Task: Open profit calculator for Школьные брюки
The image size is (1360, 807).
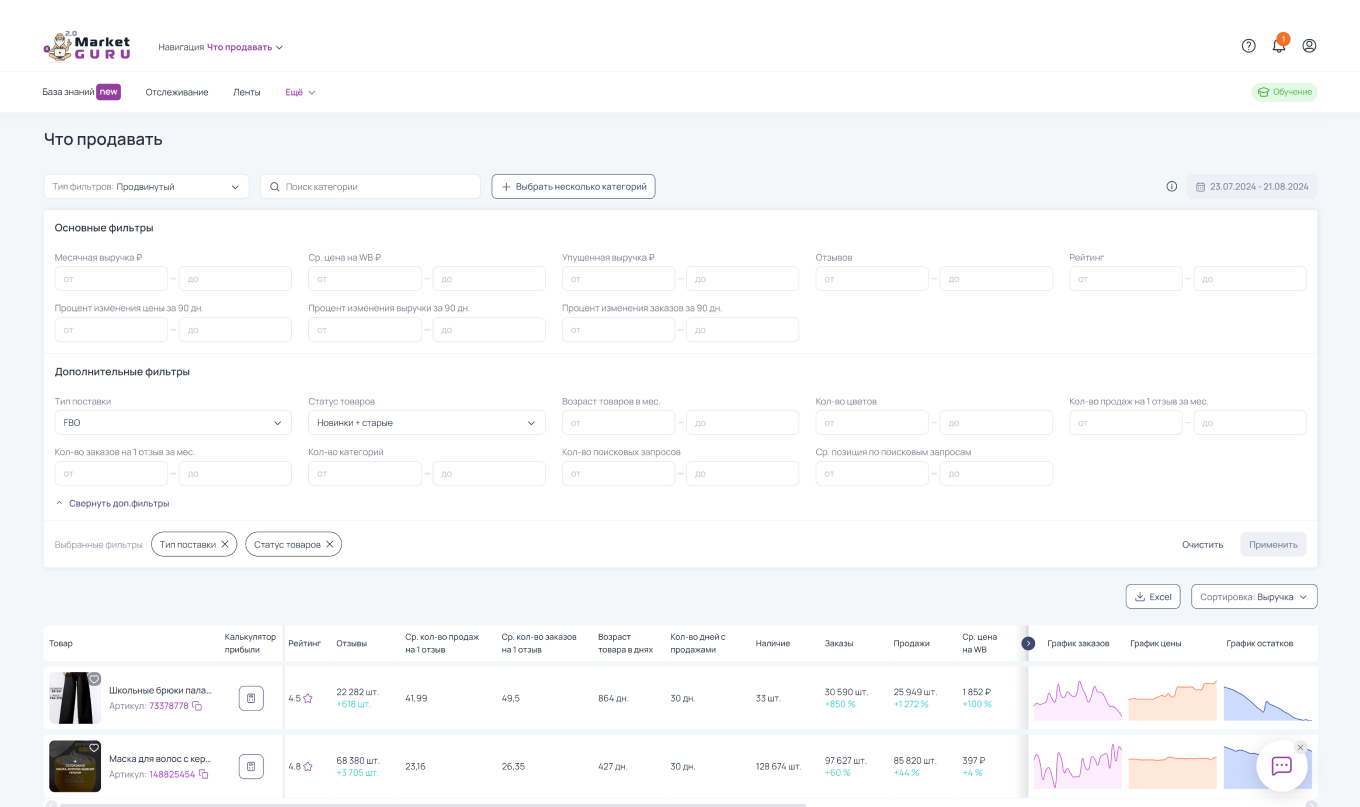Action: click(251, 698)
